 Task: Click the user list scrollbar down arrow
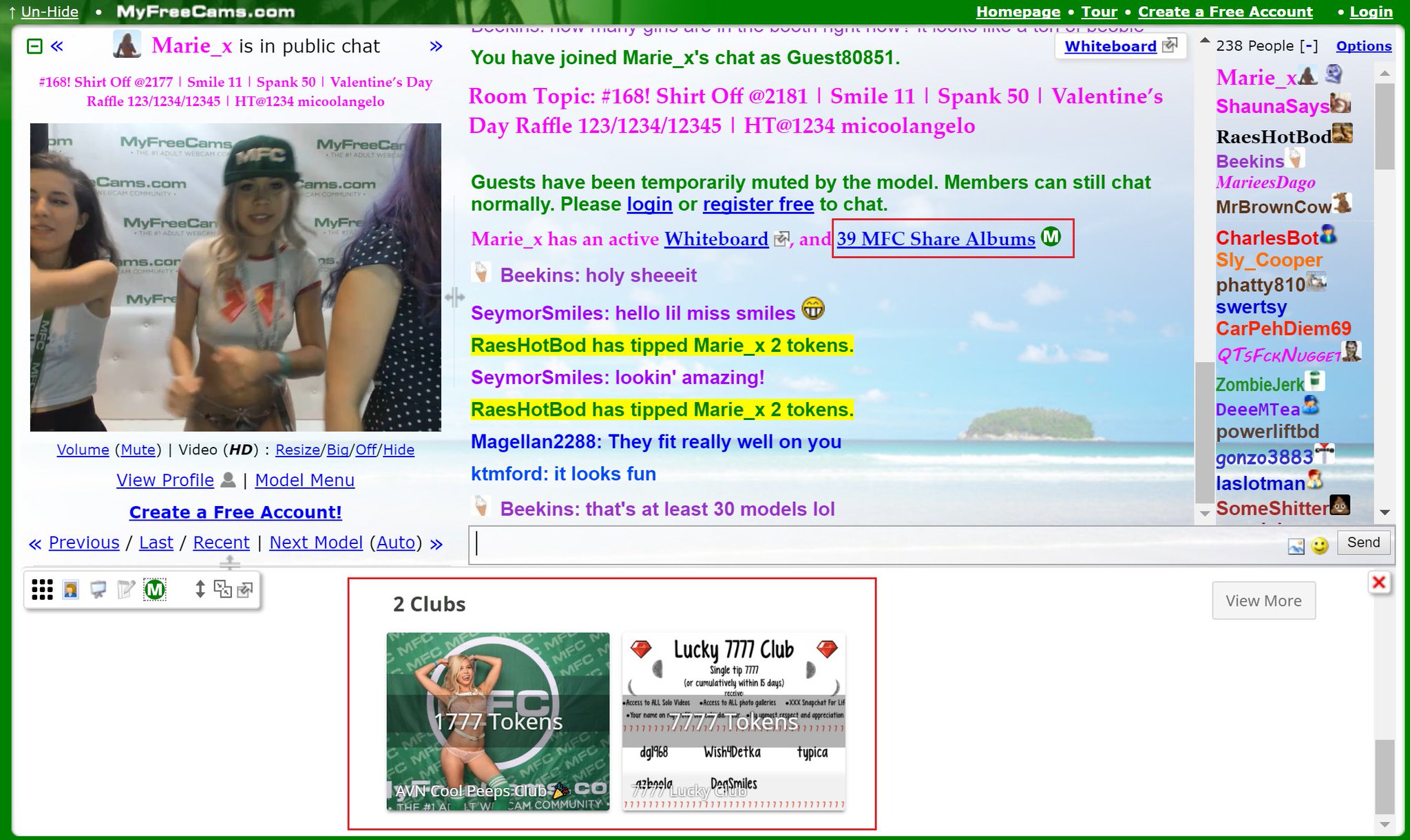coord(1385,512)
